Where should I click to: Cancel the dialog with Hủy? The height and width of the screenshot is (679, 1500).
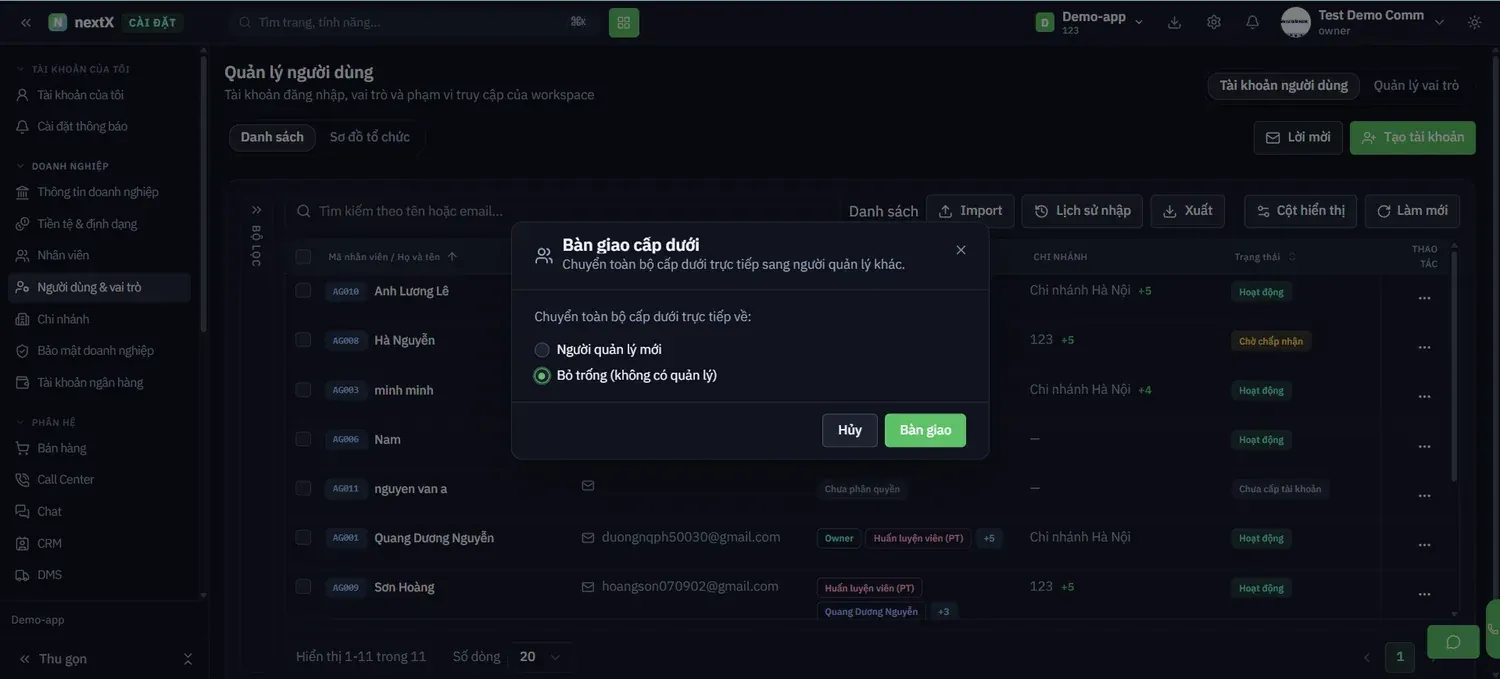(x=850, y=430)
